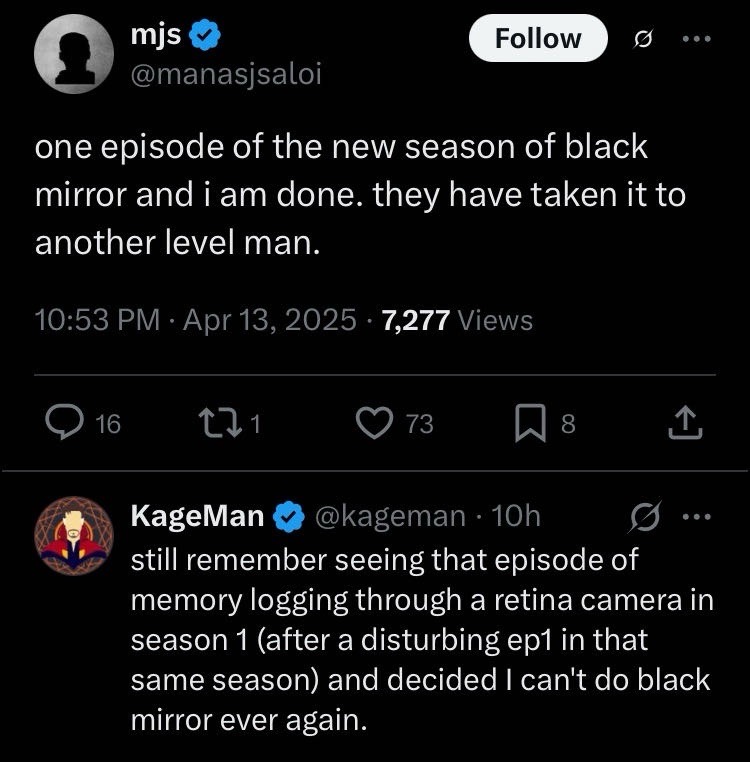Follow the mjs account
The width and height of the screenshot is (750, 762).
(538, 38)
